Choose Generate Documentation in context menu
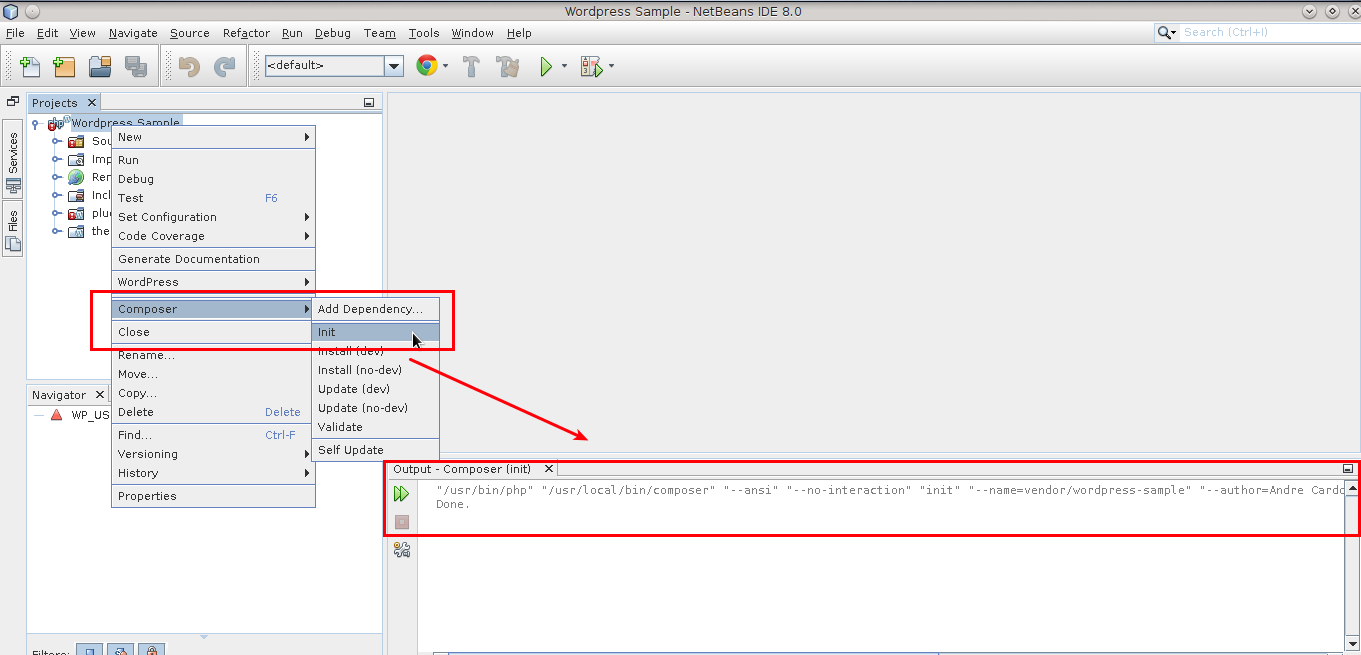The width and height of the screenshot is (1361, 655). coord(213,259)
